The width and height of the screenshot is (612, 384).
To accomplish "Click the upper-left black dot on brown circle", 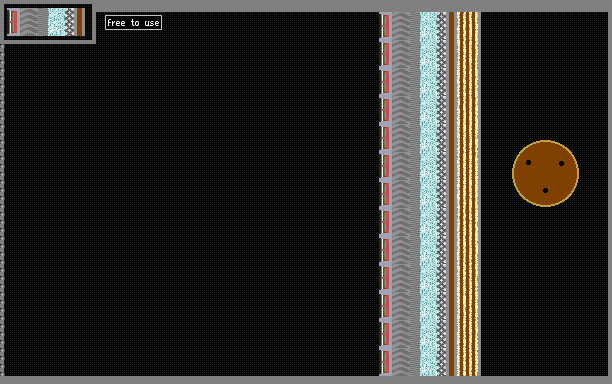I will [528, 162].
